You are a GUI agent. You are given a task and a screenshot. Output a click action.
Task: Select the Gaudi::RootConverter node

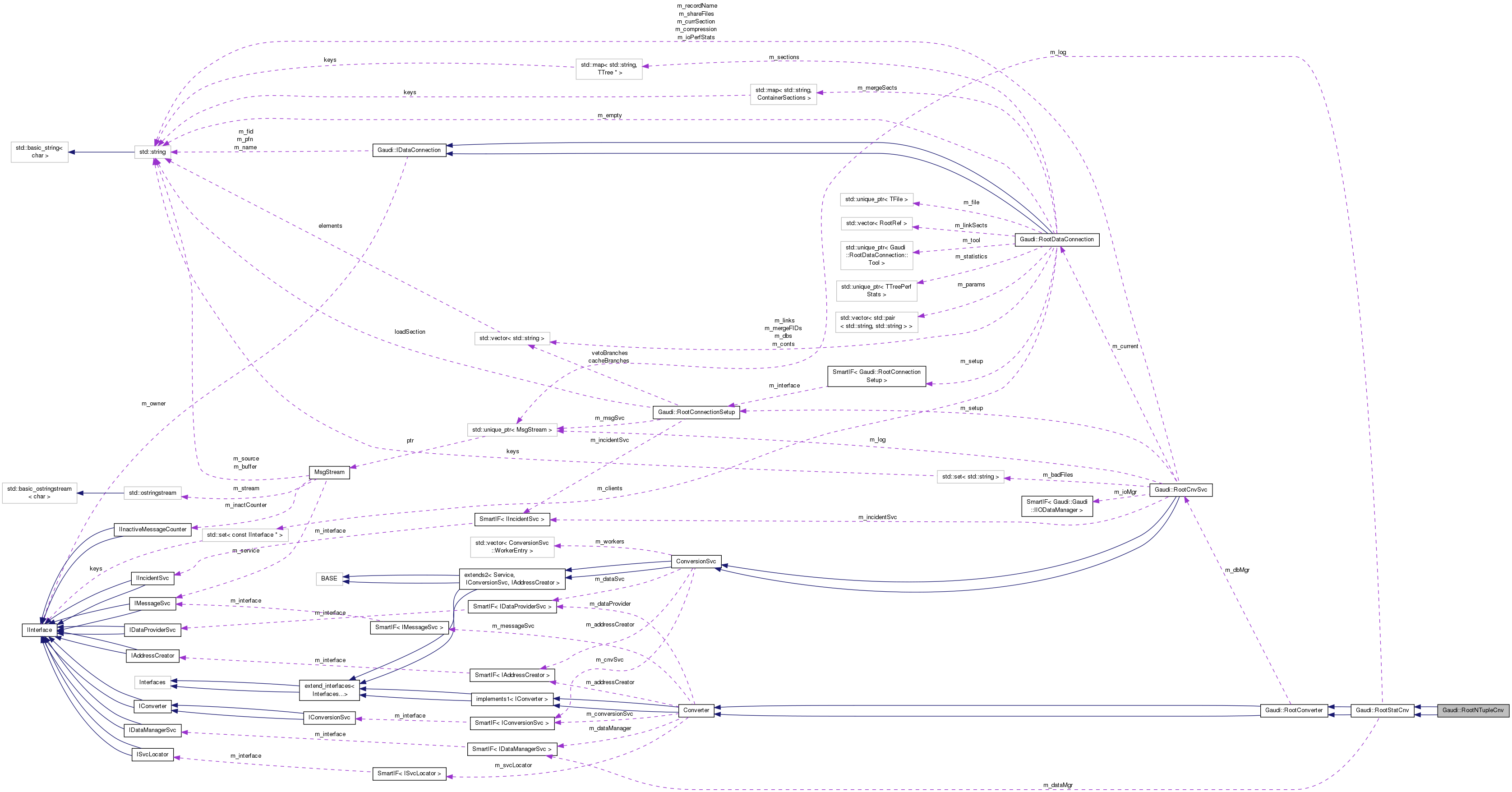click(x=1294, y=710)
